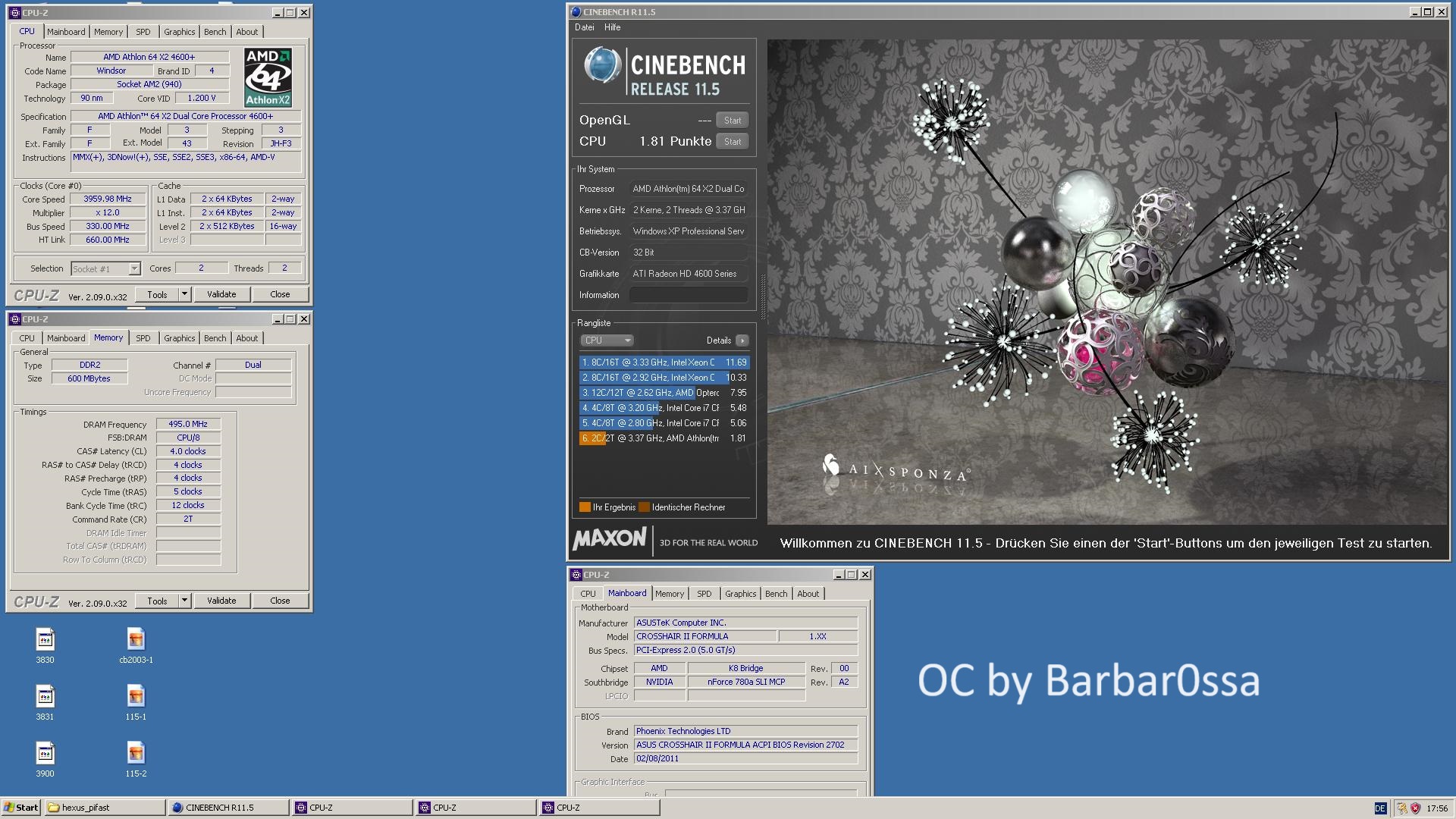
Task: Open the CPU ranking dropdown in Rangliste
Action: (607, 340)
